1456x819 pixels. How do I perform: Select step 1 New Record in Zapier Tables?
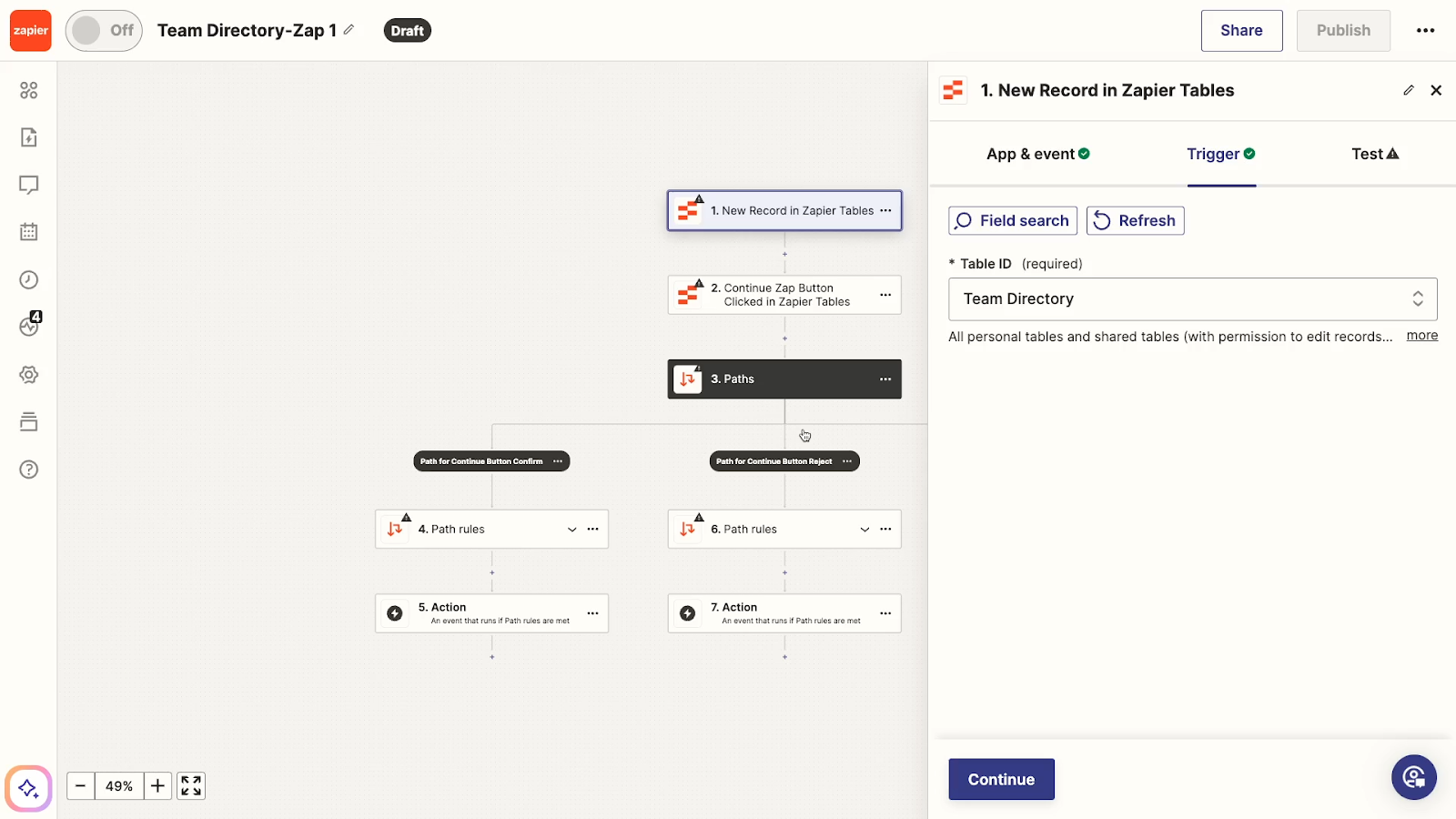784,210
